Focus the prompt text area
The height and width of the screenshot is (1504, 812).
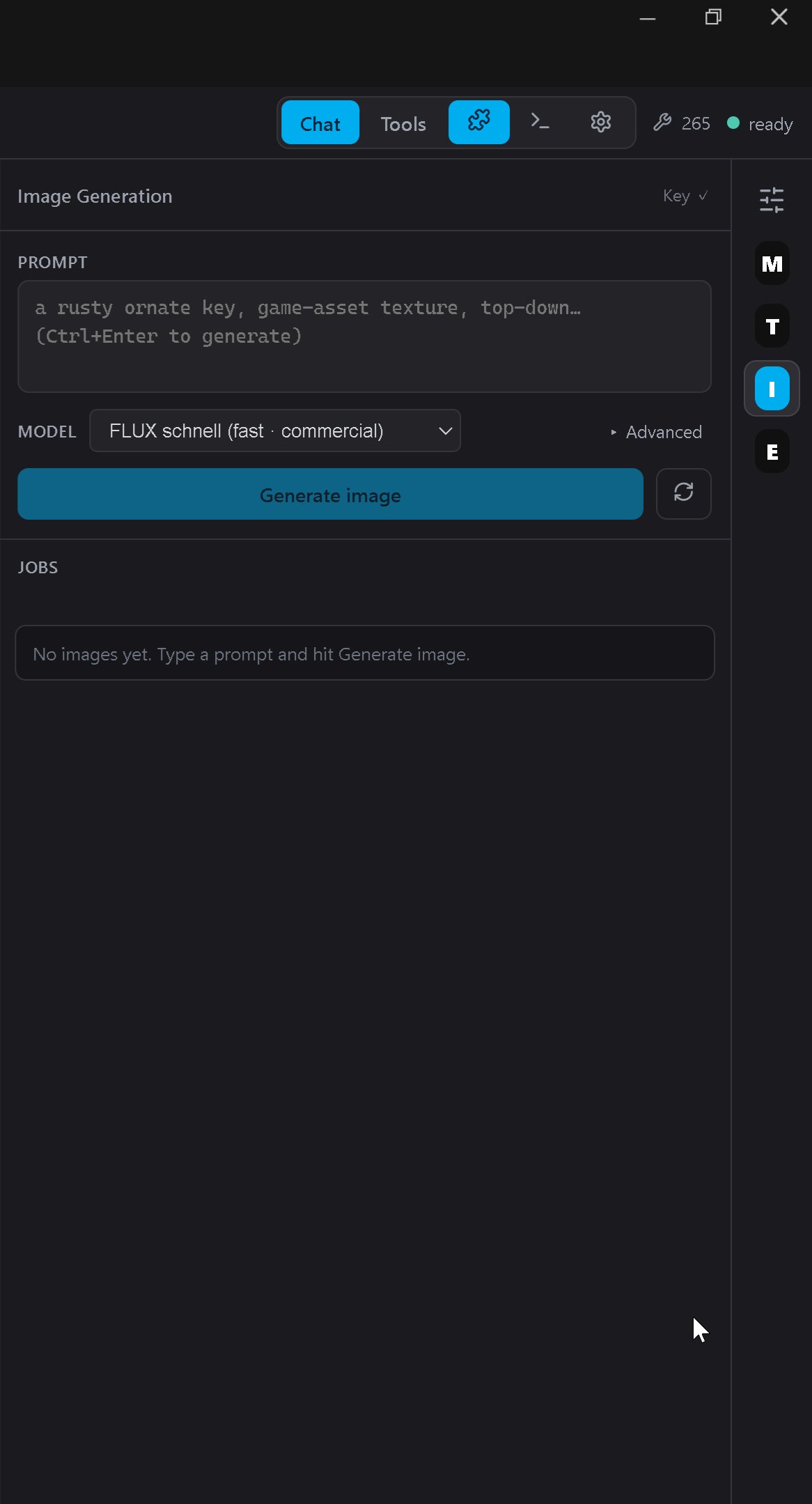tap(364, 336)
